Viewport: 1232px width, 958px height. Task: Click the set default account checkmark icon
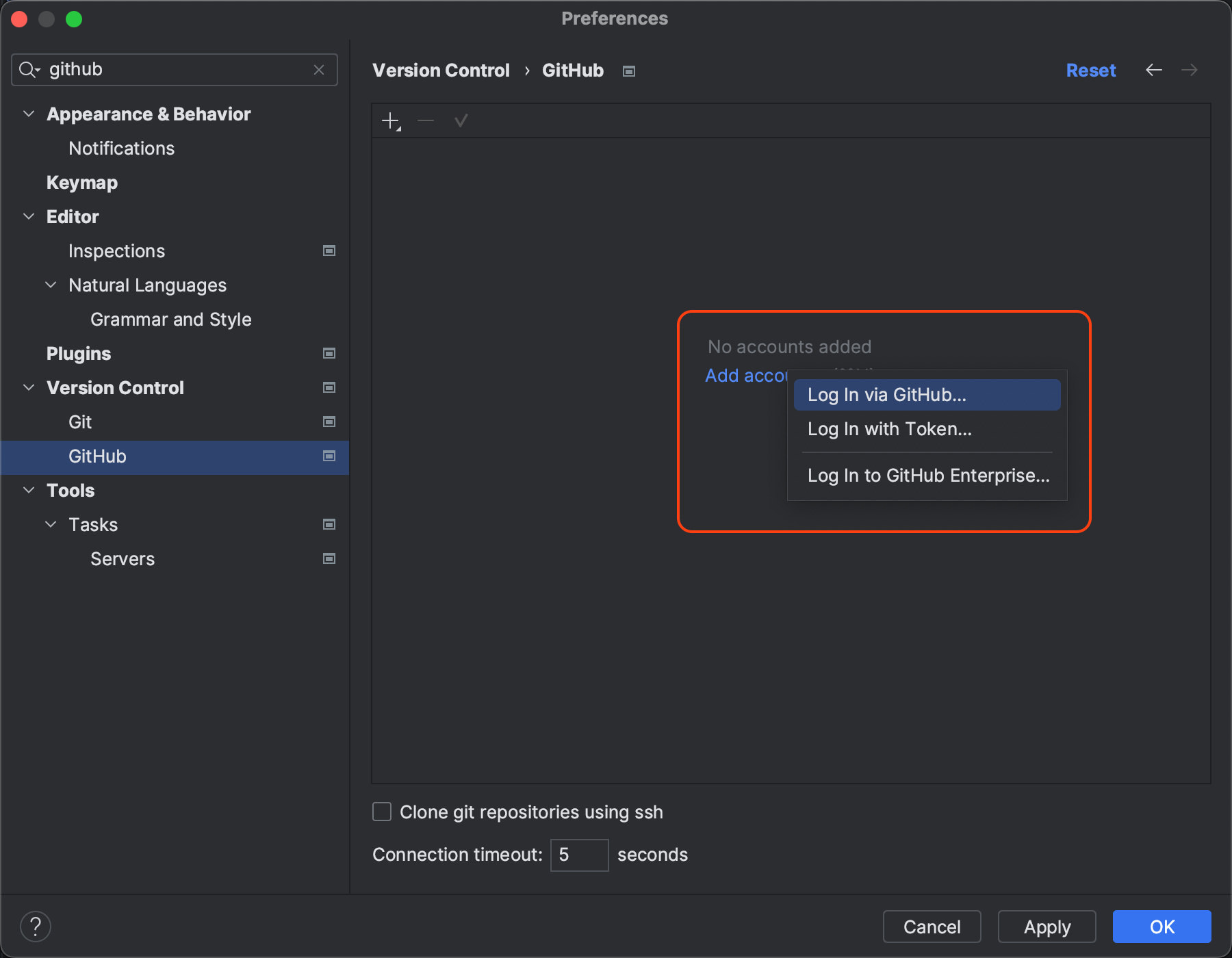(x=461, y=121)
